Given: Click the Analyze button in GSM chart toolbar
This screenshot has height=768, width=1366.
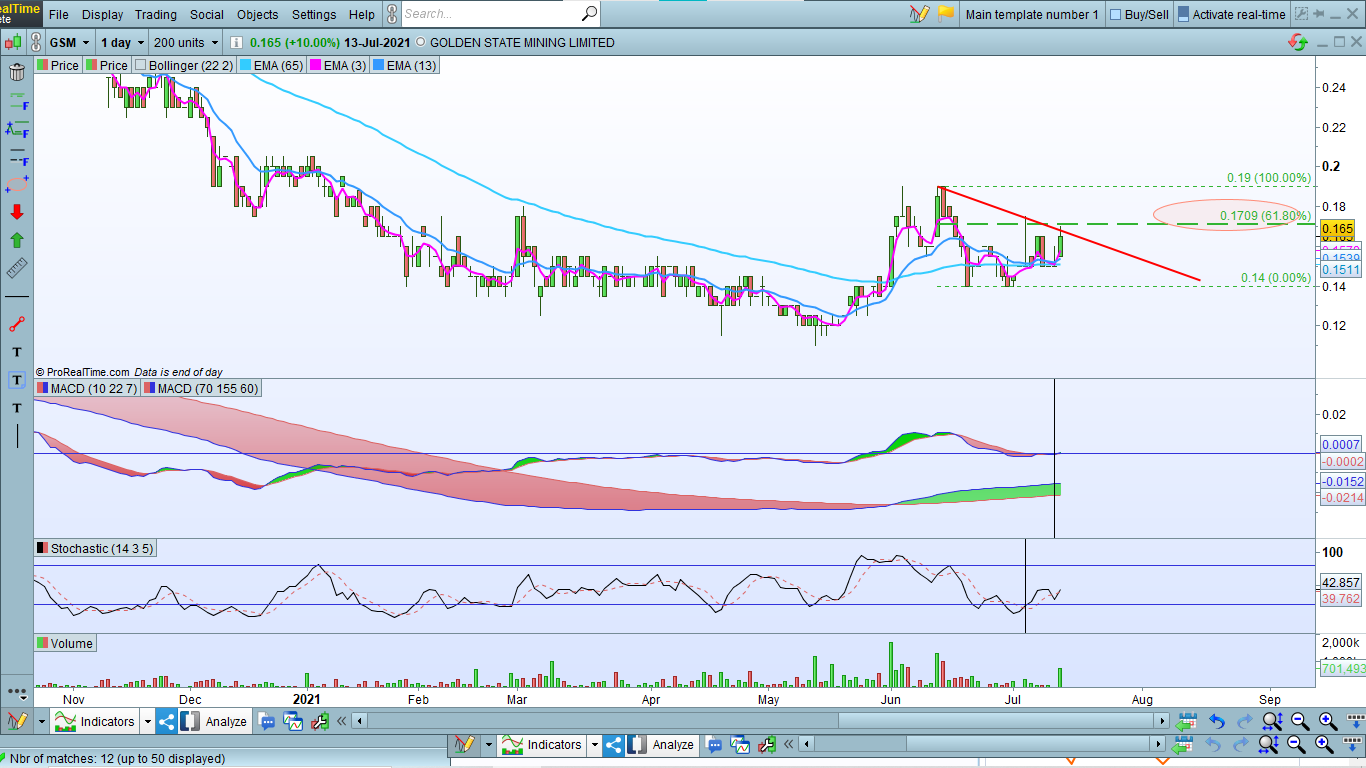Looking at the screenshot, I should 216,721.
